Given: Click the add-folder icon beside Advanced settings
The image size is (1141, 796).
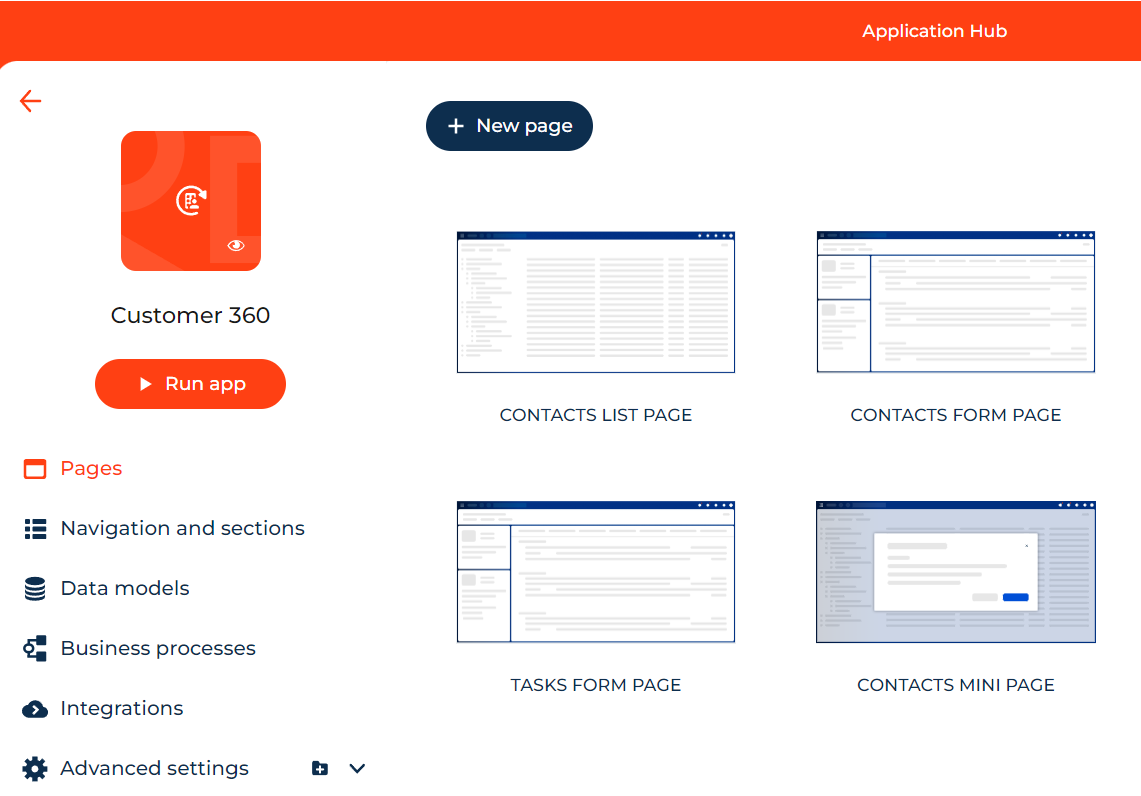Looking at the screenshot, I should click(x=319, y=768).
